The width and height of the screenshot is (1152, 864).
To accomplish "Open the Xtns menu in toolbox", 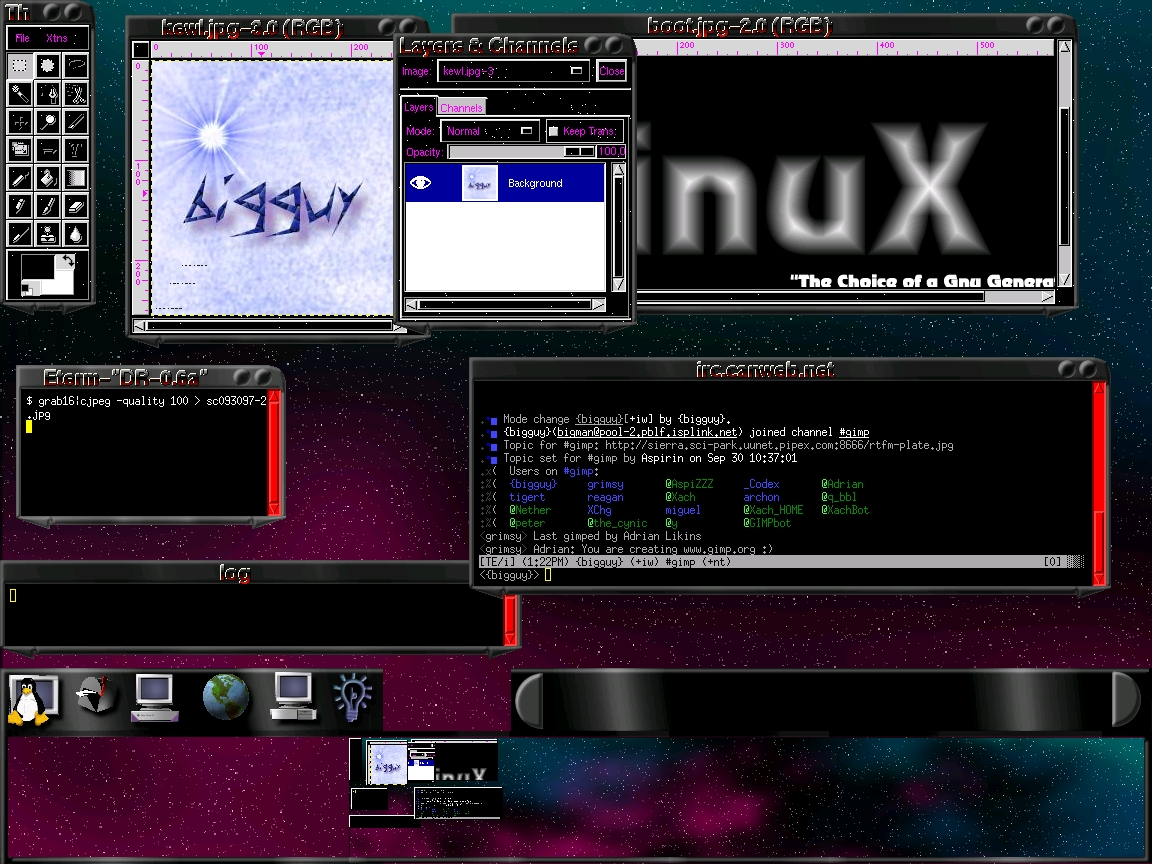I will pos(57,38).
